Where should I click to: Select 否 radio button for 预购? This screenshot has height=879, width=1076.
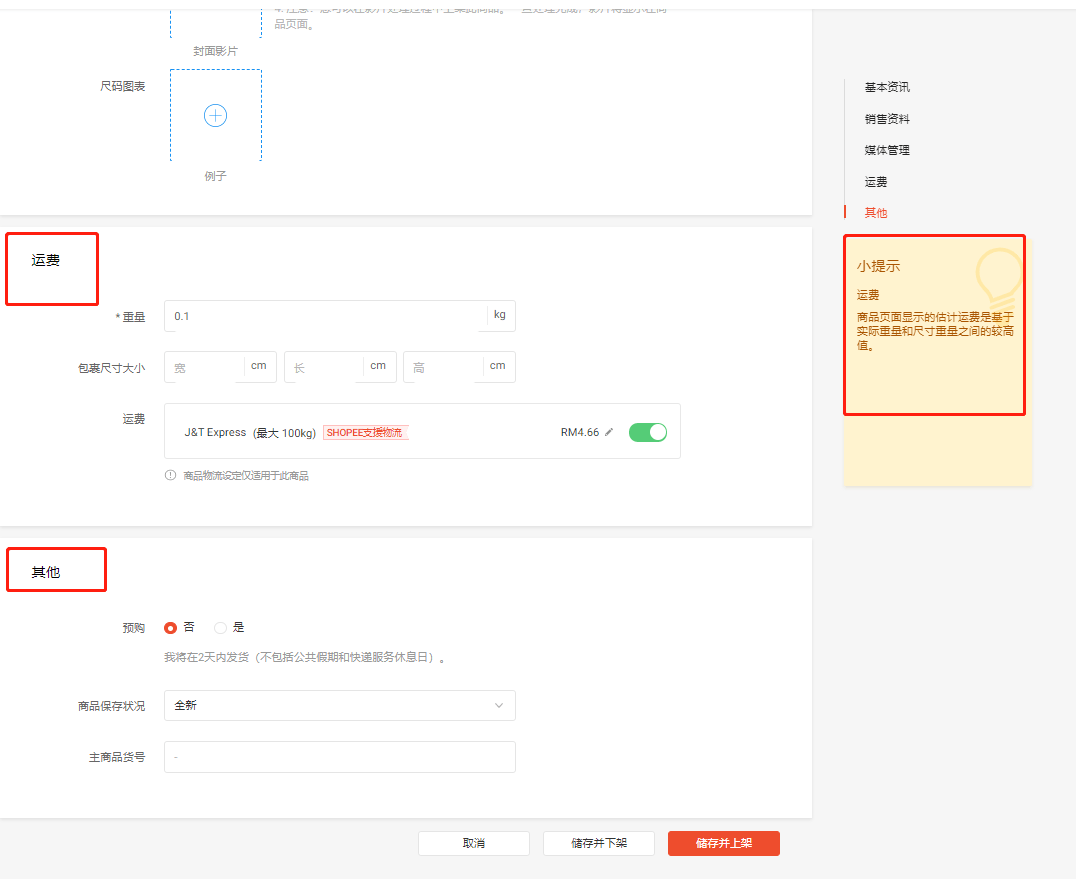pyautogui.click(x=171, y=627)
